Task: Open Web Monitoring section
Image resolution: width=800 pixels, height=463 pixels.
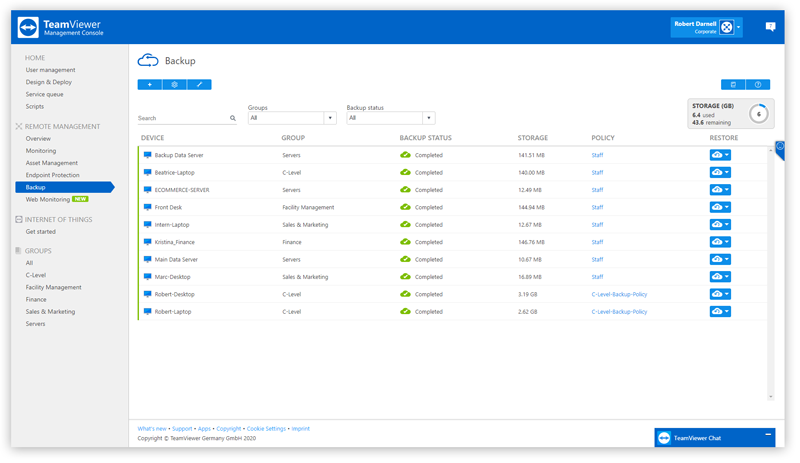Action: pos(48,200)
